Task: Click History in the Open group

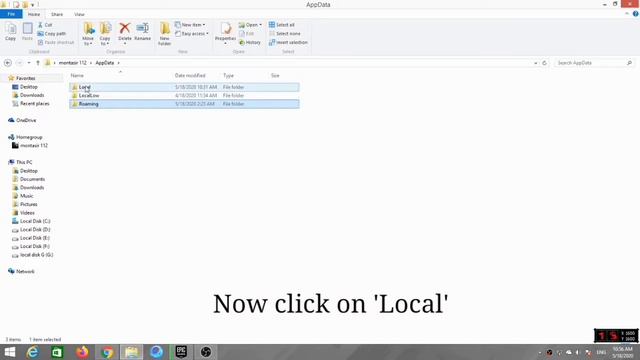Action: click(250, 42)
